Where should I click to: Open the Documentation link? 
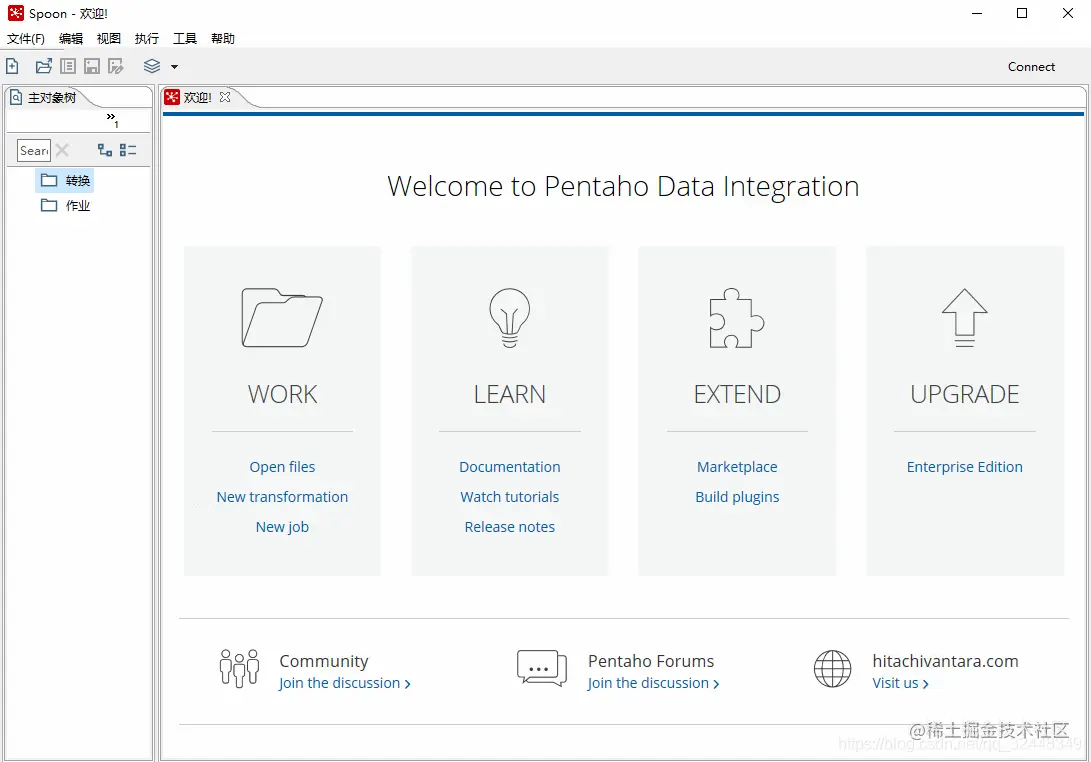pos(509,467)
